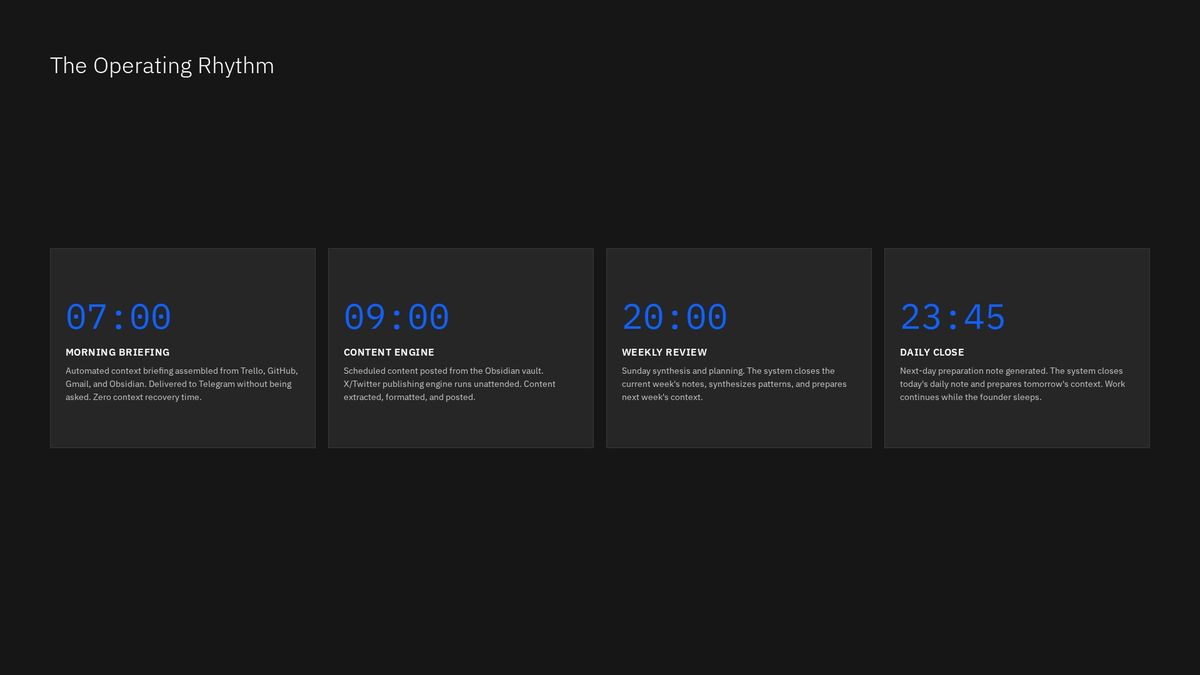Select the 07:00 time label

click(x=119, y=317)
